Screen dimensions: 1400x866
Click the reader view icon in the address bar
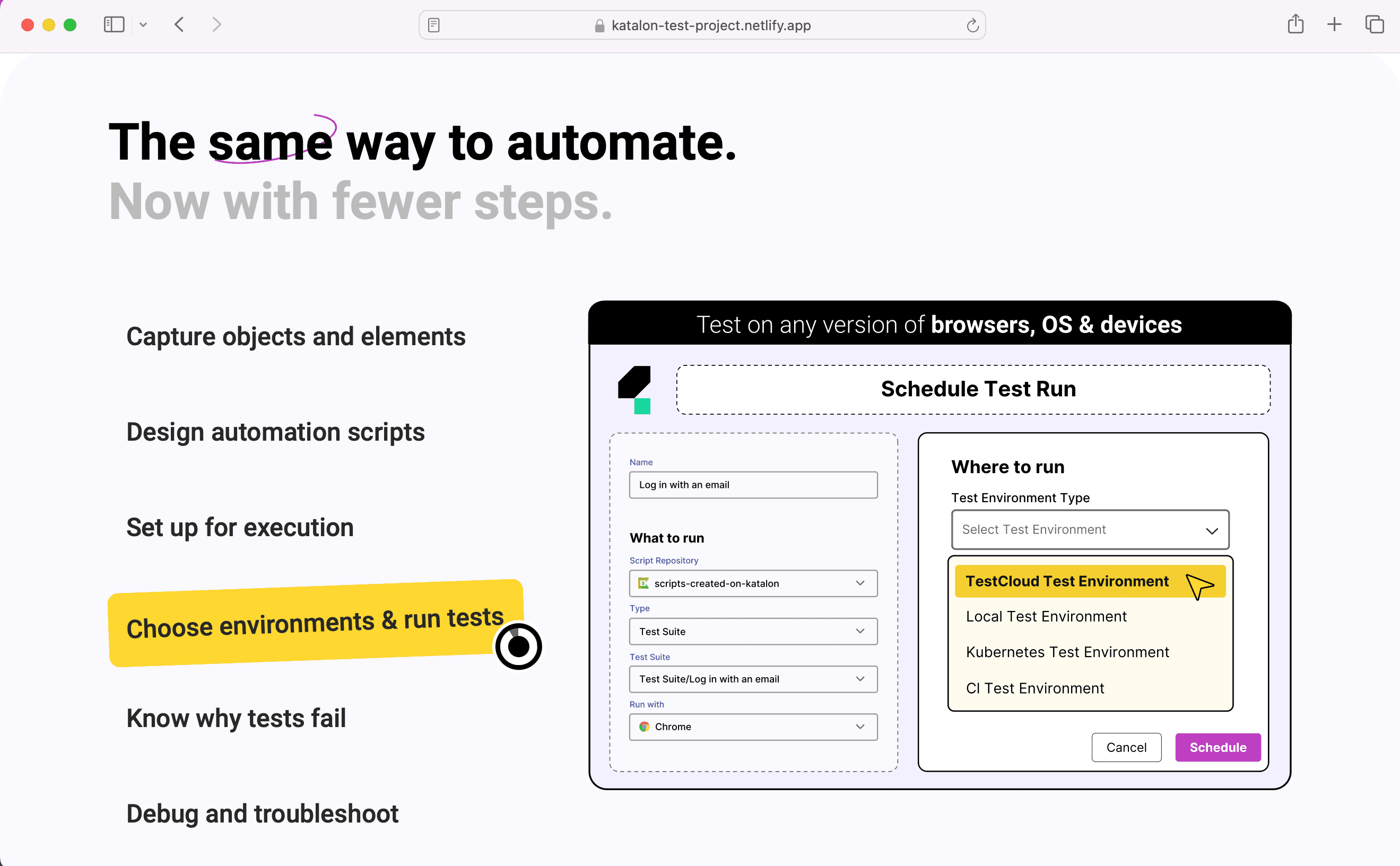(x=433, y=25)
